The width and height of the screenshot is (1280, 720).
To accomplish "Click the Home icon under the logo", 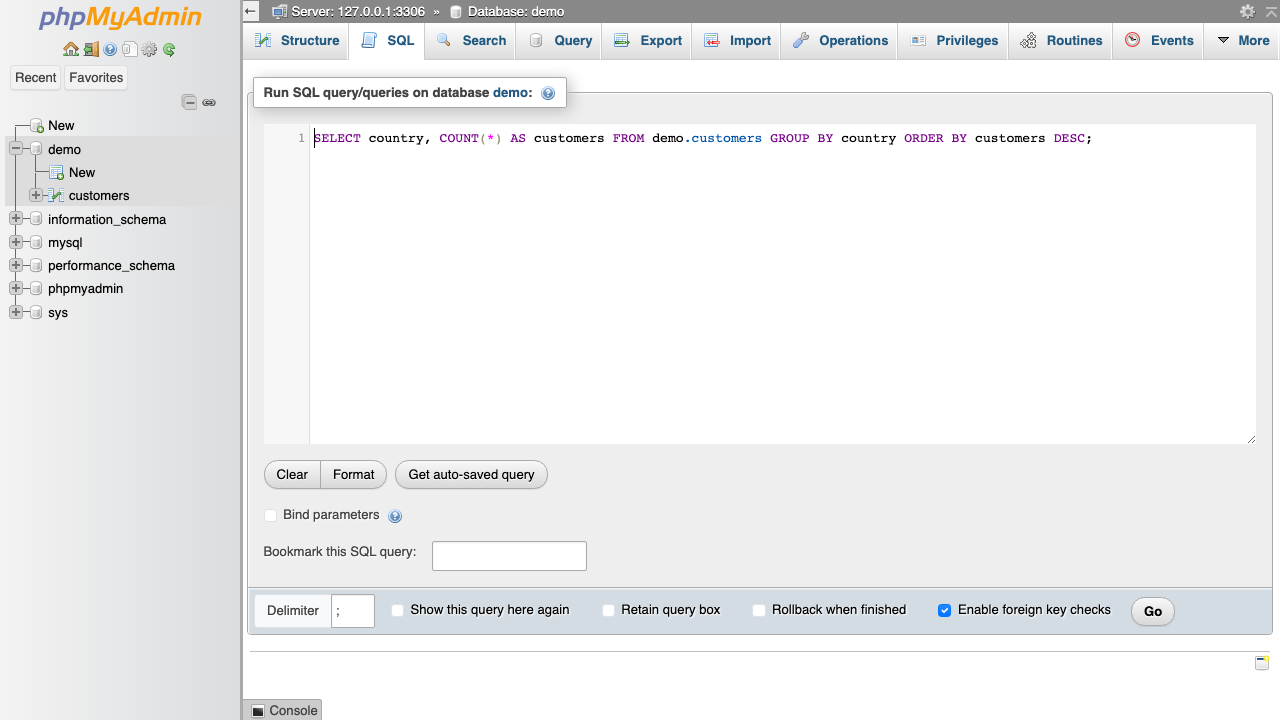I will pyautogui.click(x=70, y=49).
